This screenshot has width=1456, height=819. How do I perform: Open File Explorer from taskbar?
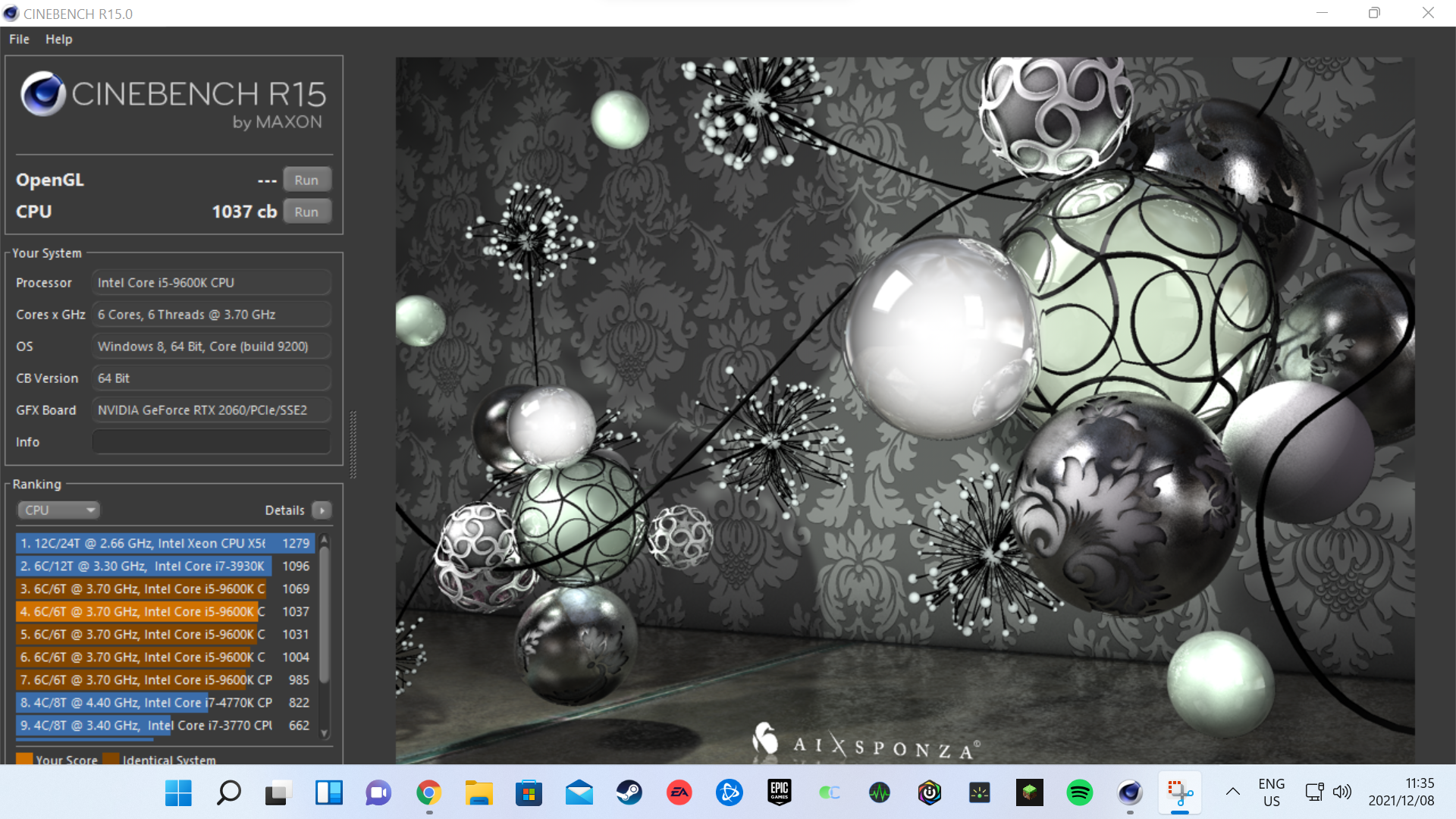(479, 793)
